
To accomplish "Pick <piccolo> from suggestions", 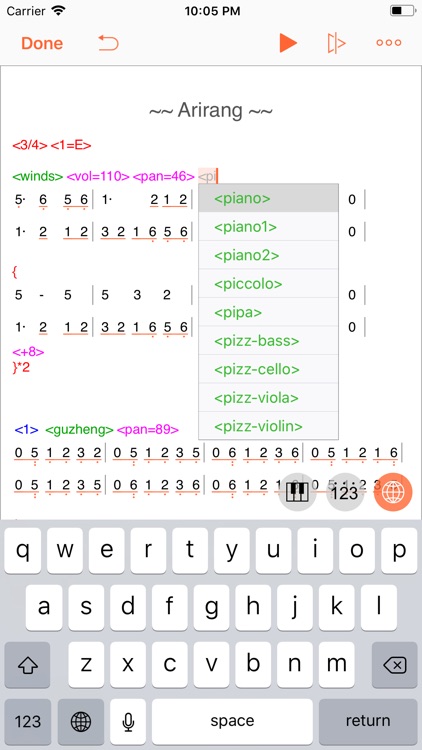I will pyautogui.click(x=268, y=284).
